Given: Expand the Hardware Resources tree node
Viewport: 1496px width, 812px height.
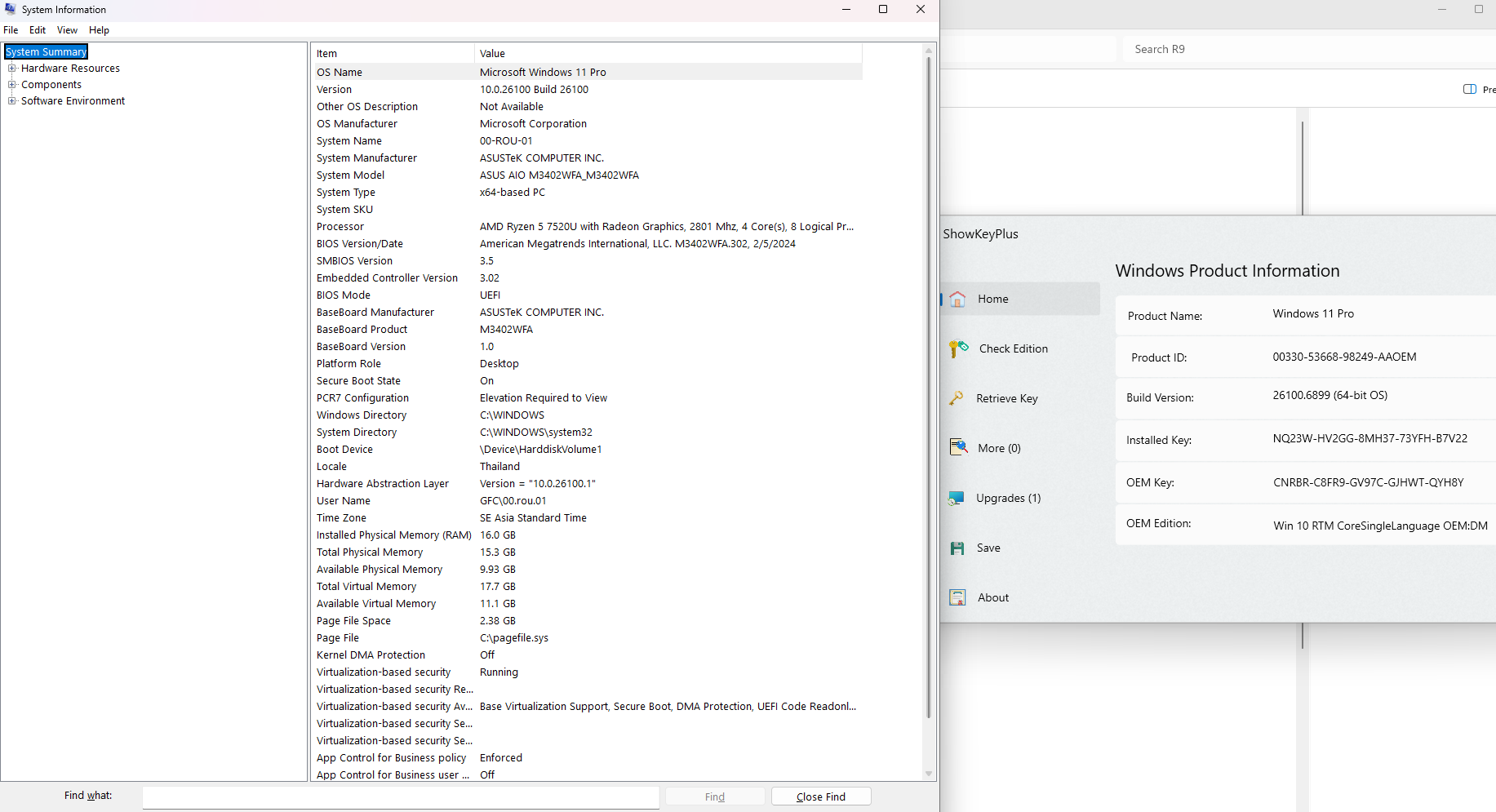Looking at the screenshot, I should [12, 69].
